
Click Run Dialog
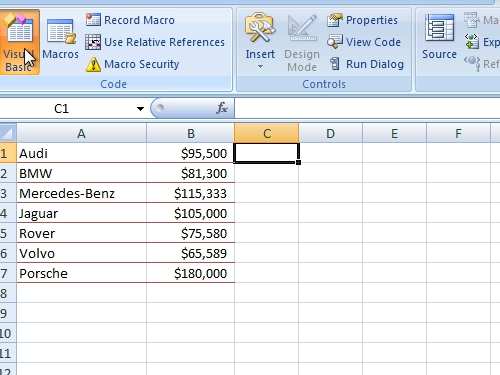[366, 64]
